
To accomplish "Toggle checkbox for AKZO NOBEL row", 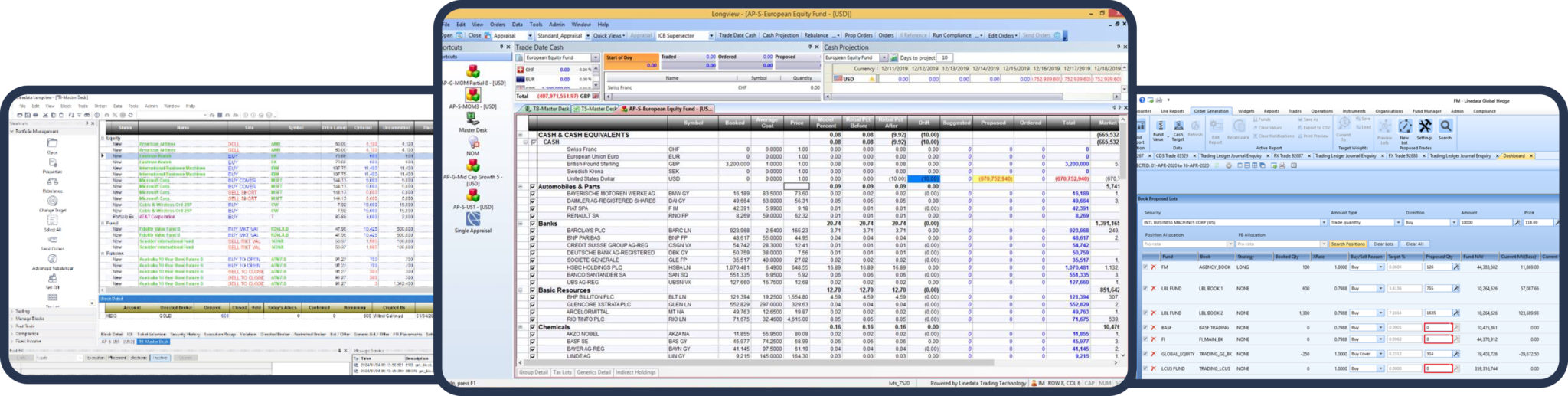I will pos(532,334).
